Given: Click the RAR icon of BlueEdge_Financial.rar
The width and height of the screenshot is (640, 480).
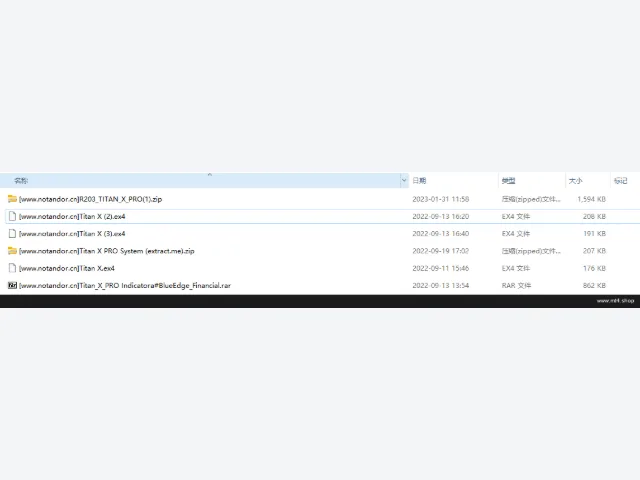Looking at the screenshot, I should 12,285.
